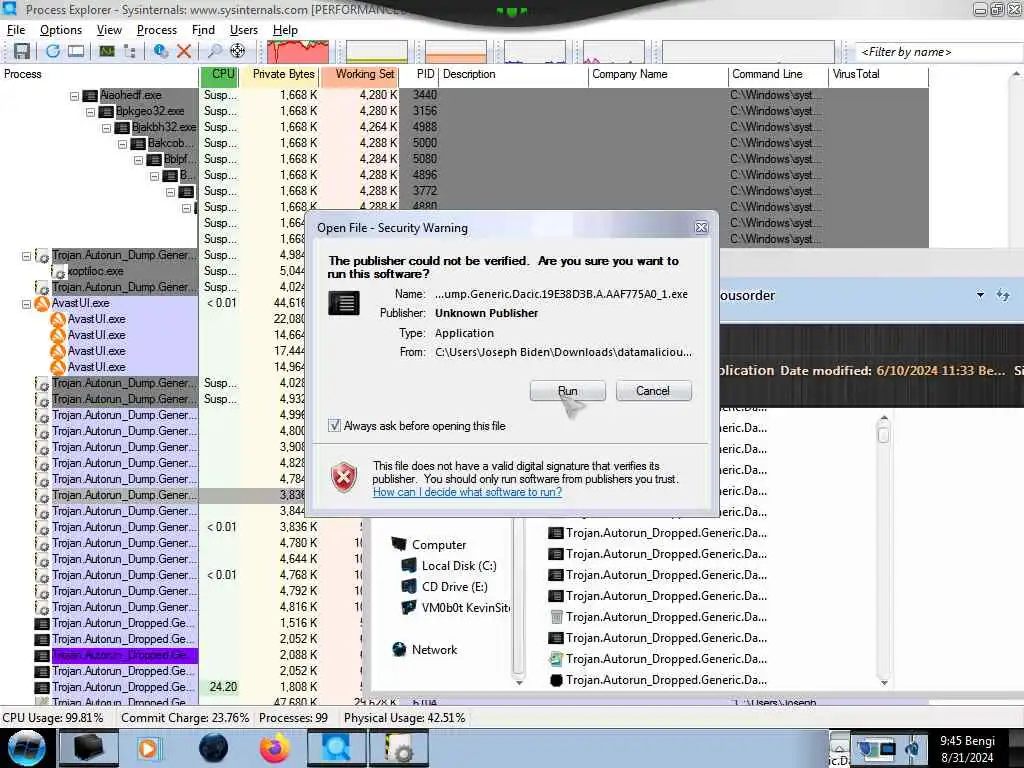Open the View menu

coord(109,30)
